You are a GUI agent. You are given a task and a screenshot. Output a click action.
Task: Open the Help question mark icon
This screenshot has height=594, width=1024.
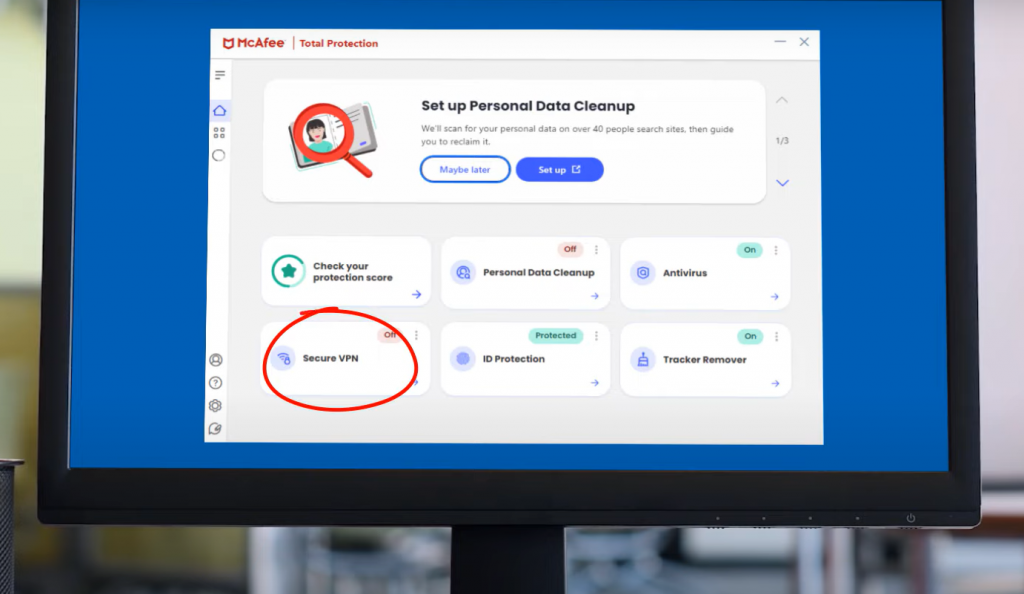click(x=216, y=383)
